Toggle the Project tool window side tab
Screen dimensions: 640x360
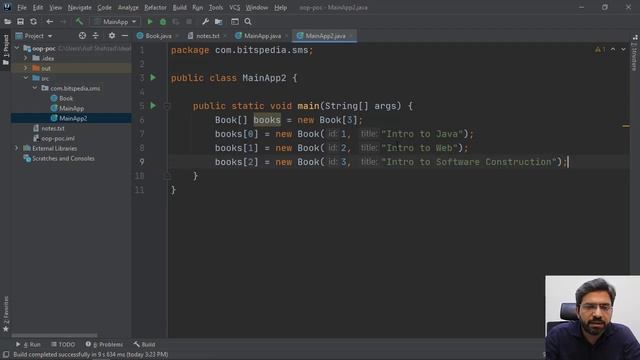[x=5, y=50]
